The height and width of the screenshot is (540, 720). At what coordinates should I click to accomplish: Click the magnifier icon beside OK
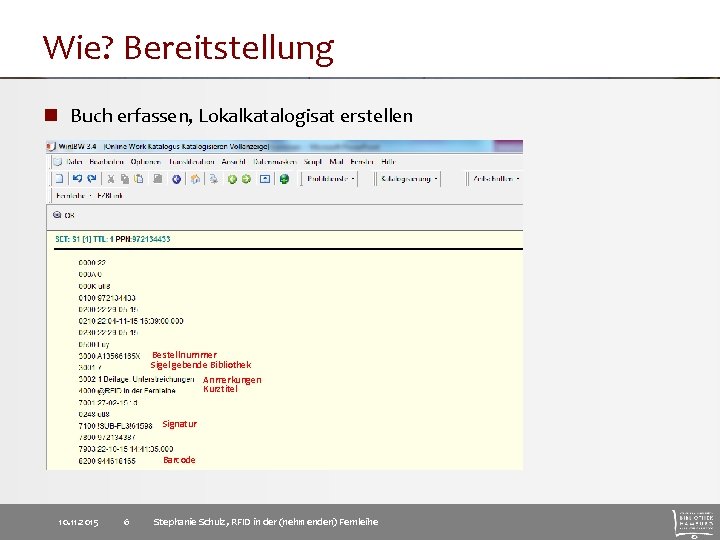tap(57, 215)
